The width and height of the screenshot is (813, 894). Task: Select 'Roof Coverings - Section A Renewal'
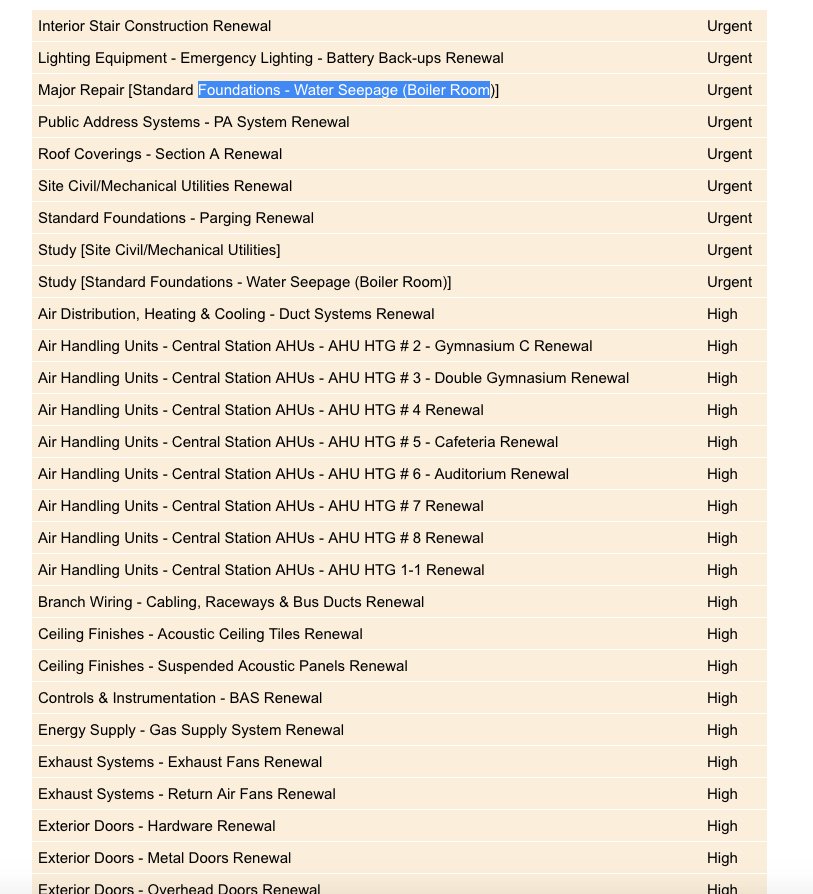pyautogui.click(x=160, y=154)
